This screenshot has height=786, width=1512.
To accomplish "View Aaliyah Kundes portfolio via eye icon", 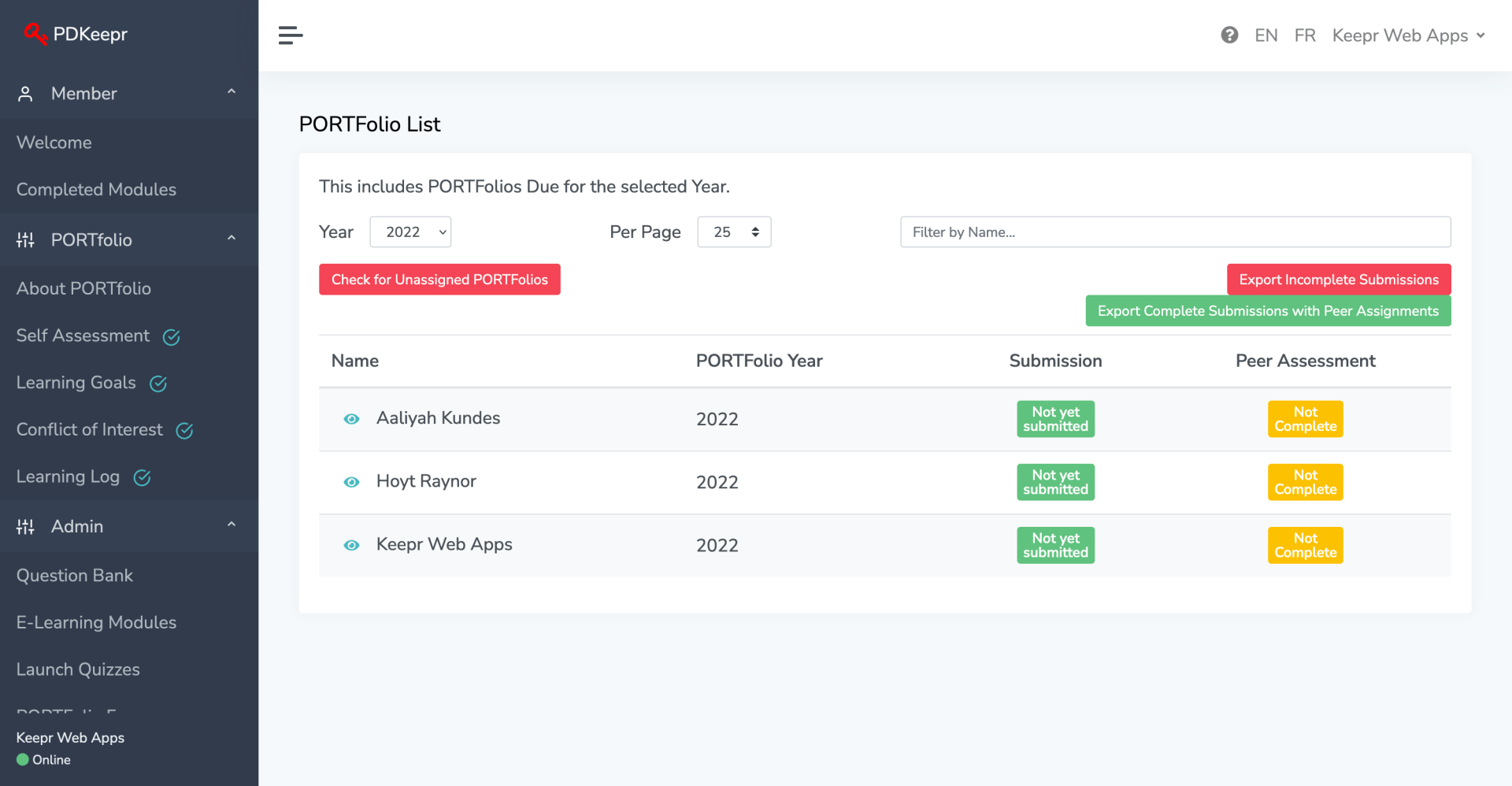I will tap(351, 419).
